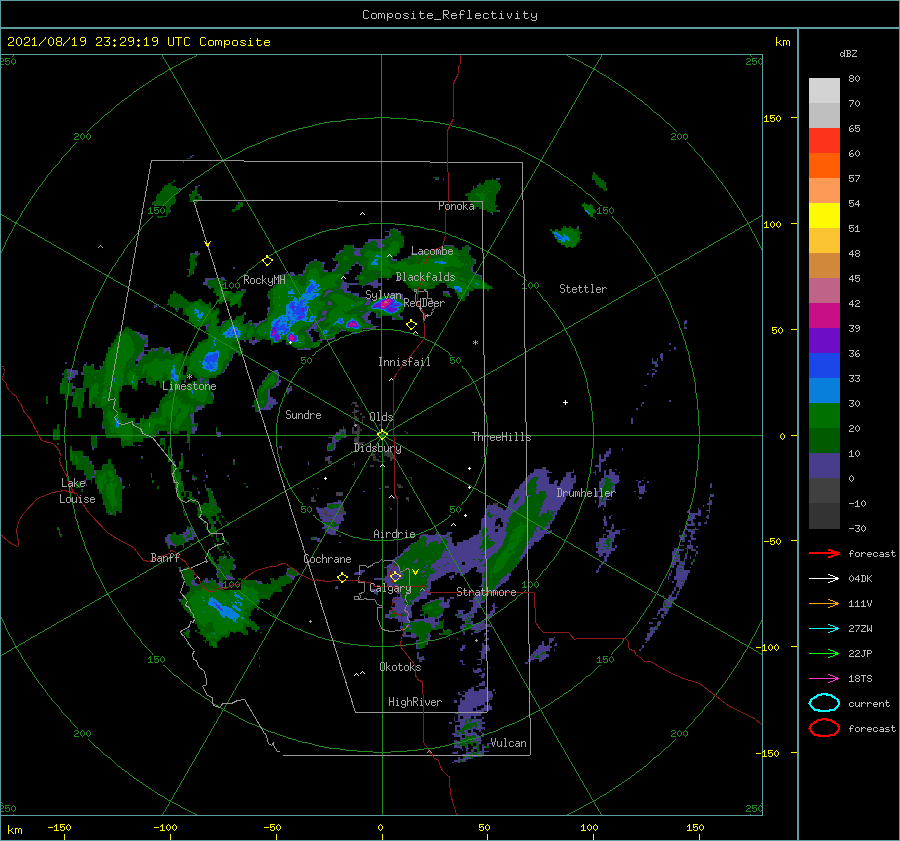Click the Stettler city label

coord(583,289)
